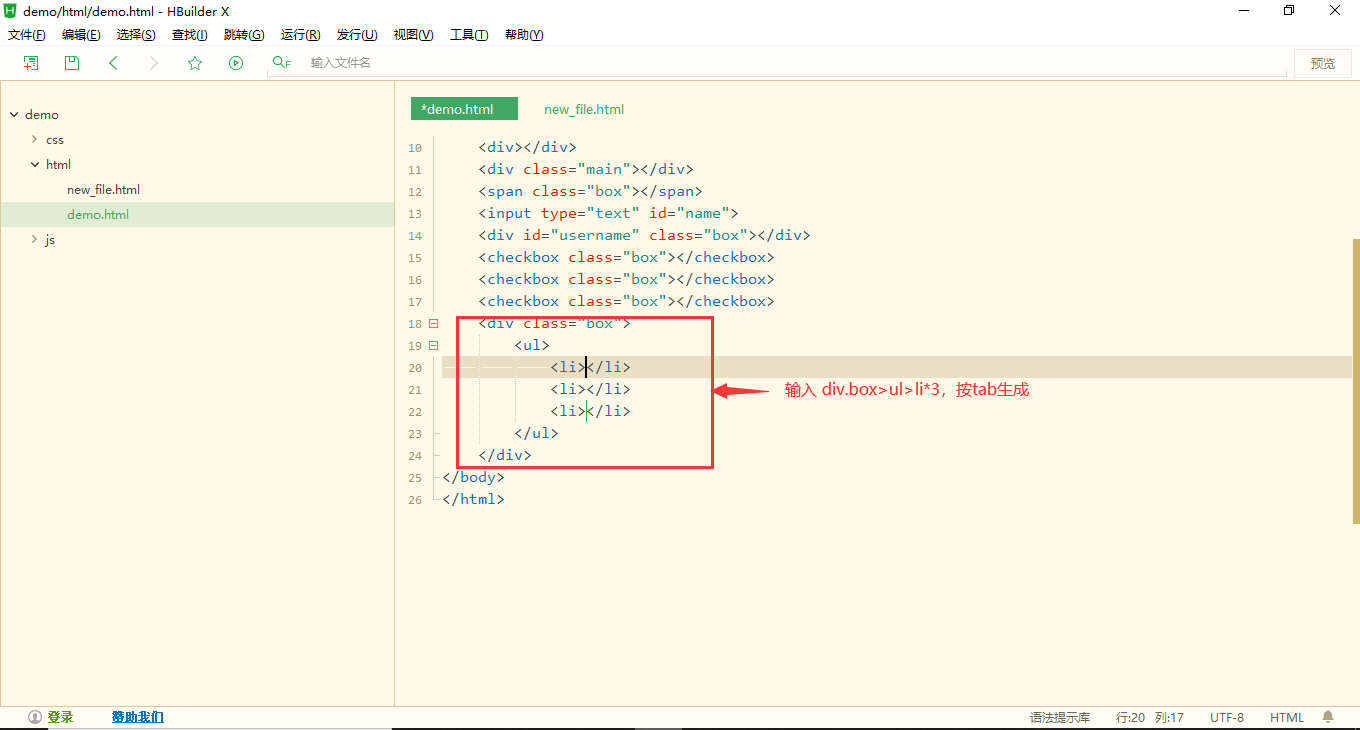Open the 跳转(G) menu
Viewport: 1360px width, 730px height.
tap(244, 35)
